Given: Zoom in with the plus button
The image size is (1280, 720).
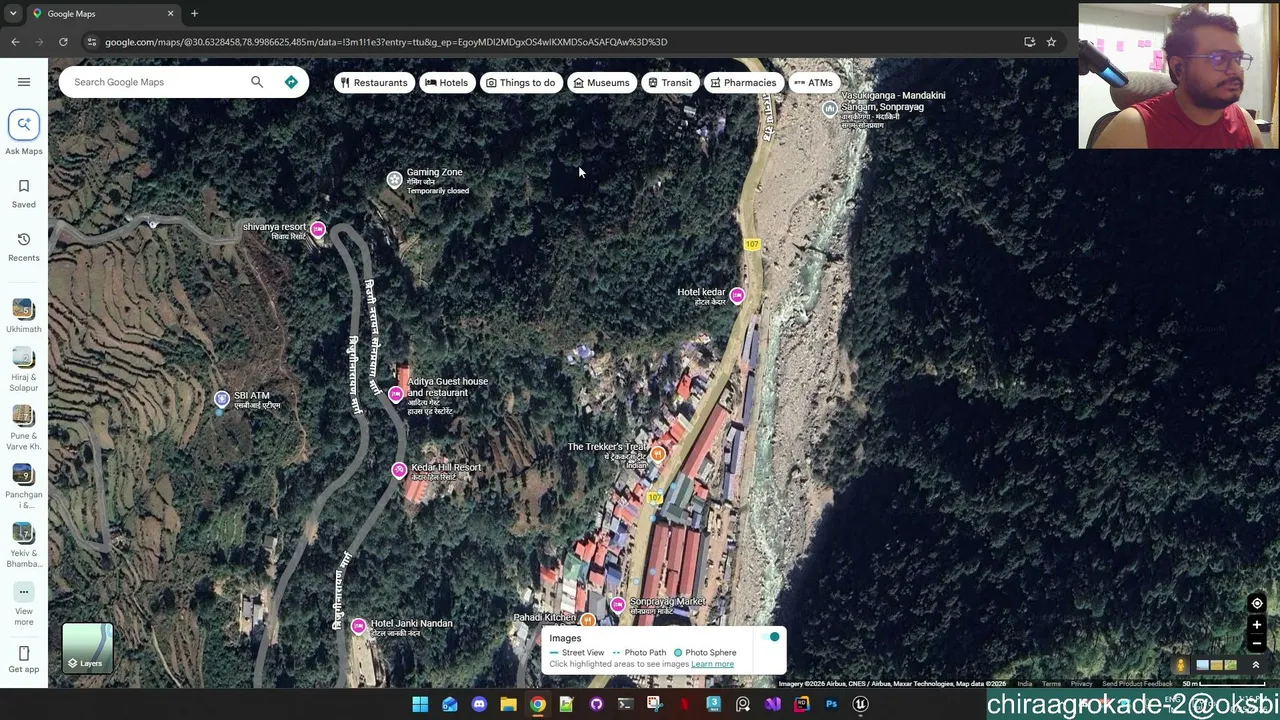Looking at the screenshot, I should tap(1257, 625).
